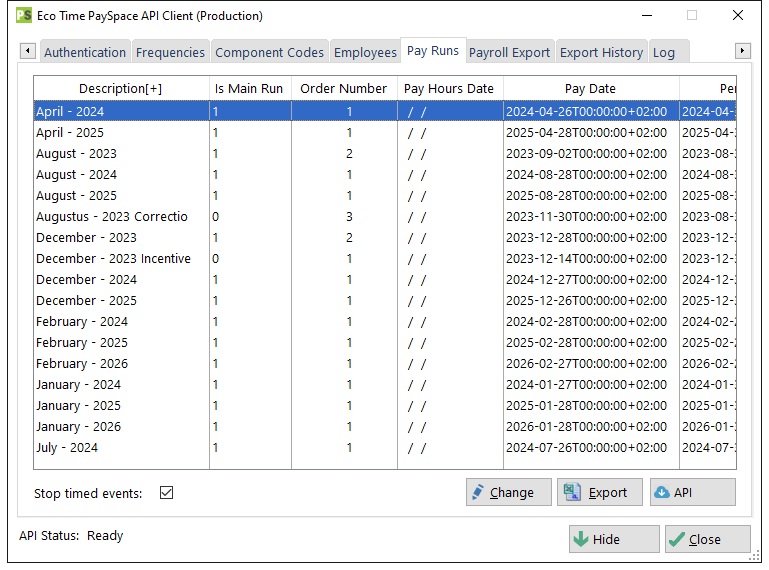
Task: Select the August - 2023 row
Action: (x=385, y=154)
